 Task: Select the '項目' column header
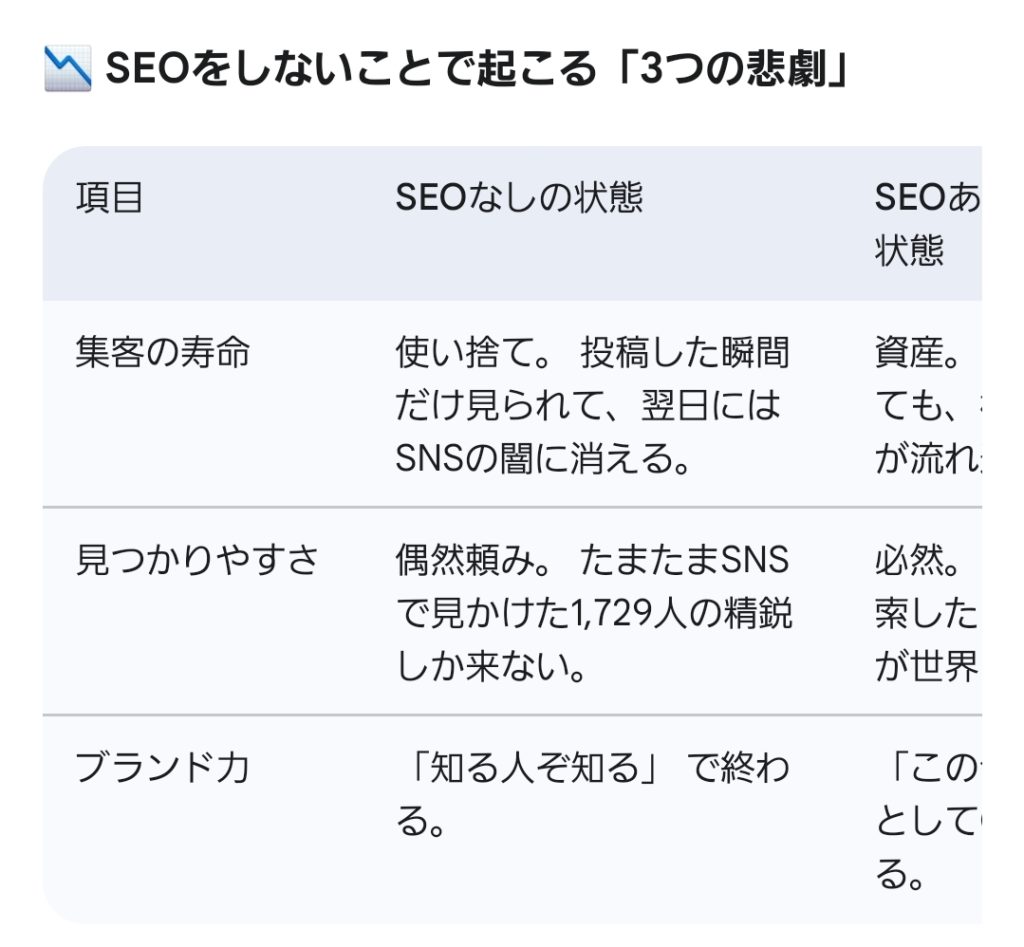tap(110, 198)
